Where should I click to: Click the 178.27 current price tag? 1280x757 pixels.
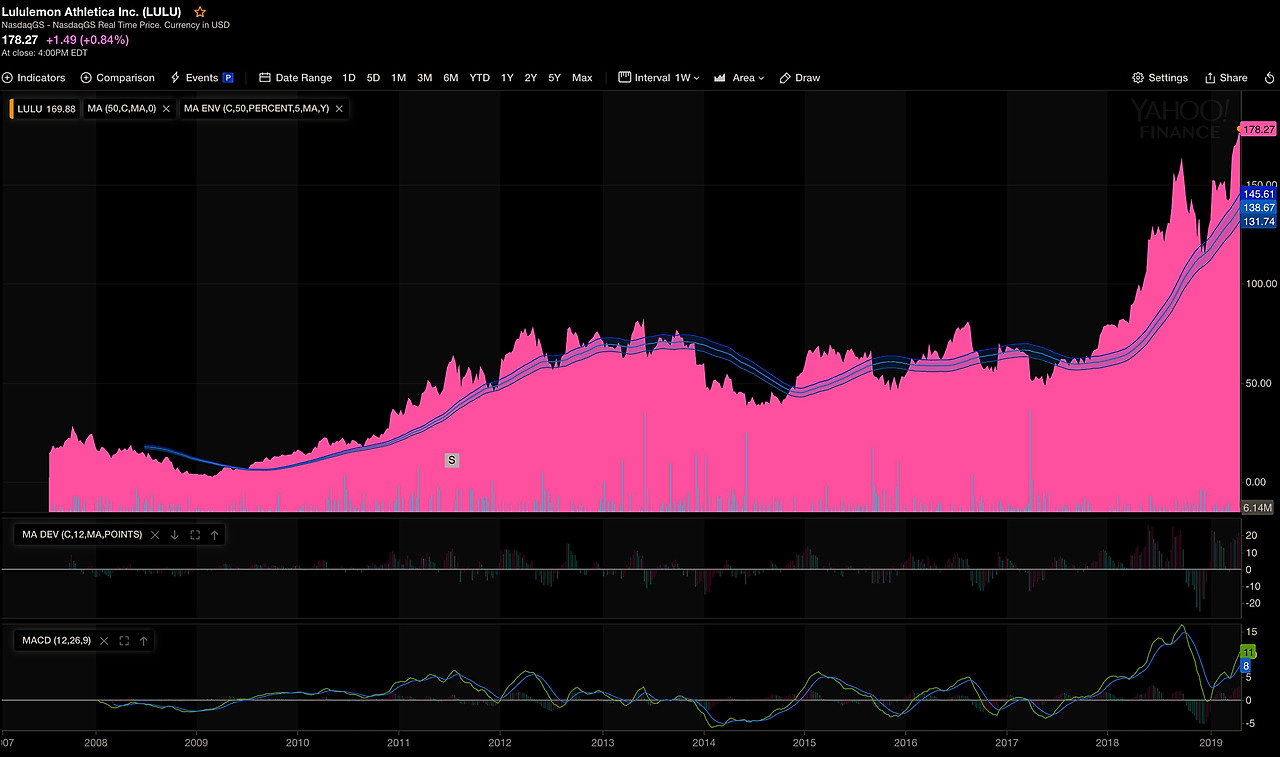(x=1257, y=129)
